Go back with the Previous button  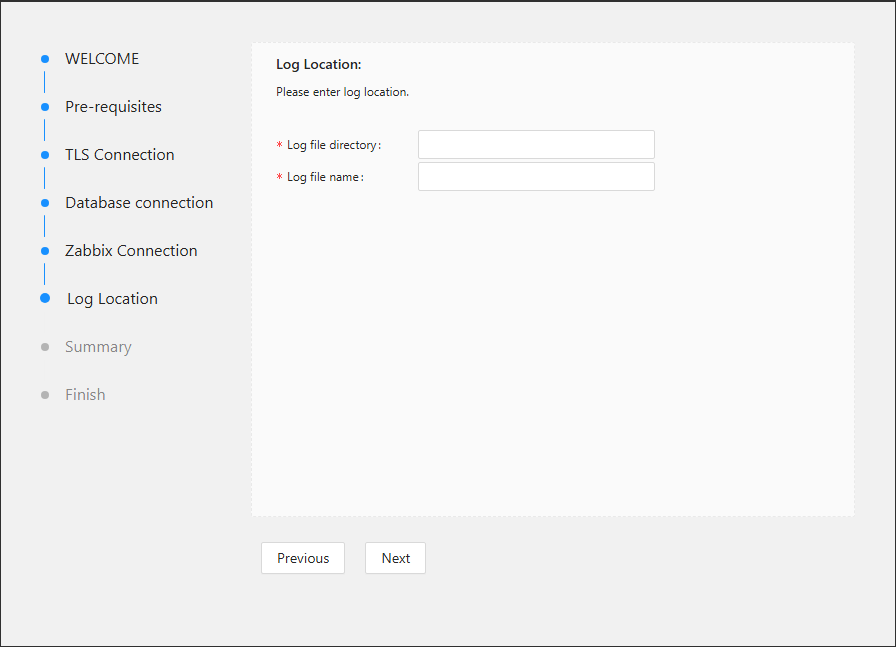(x=303, y=558)
